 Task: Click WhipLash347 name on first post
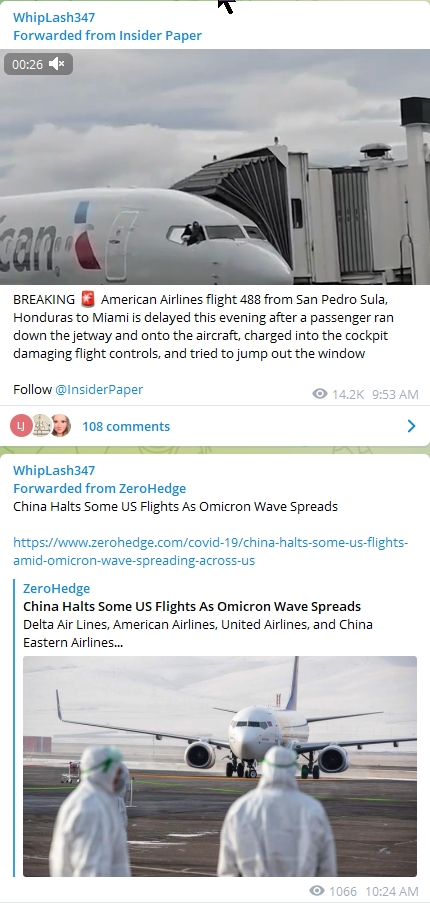[54, 17]
